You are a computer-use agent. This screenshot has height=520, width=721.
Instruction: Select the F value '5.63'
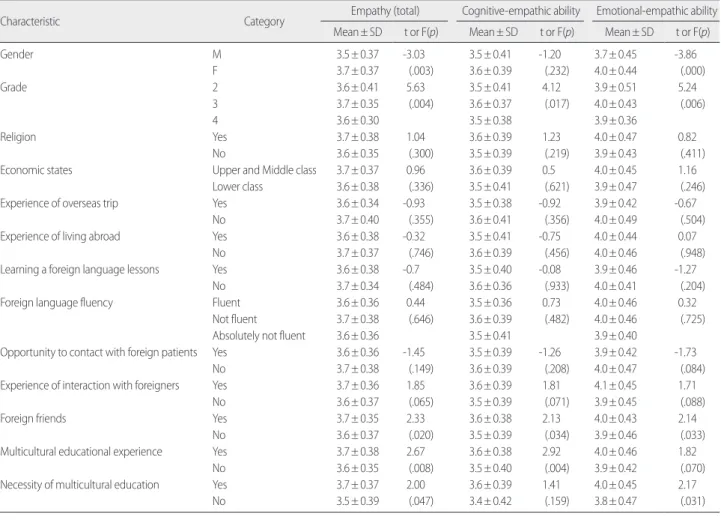coord(416,87)
